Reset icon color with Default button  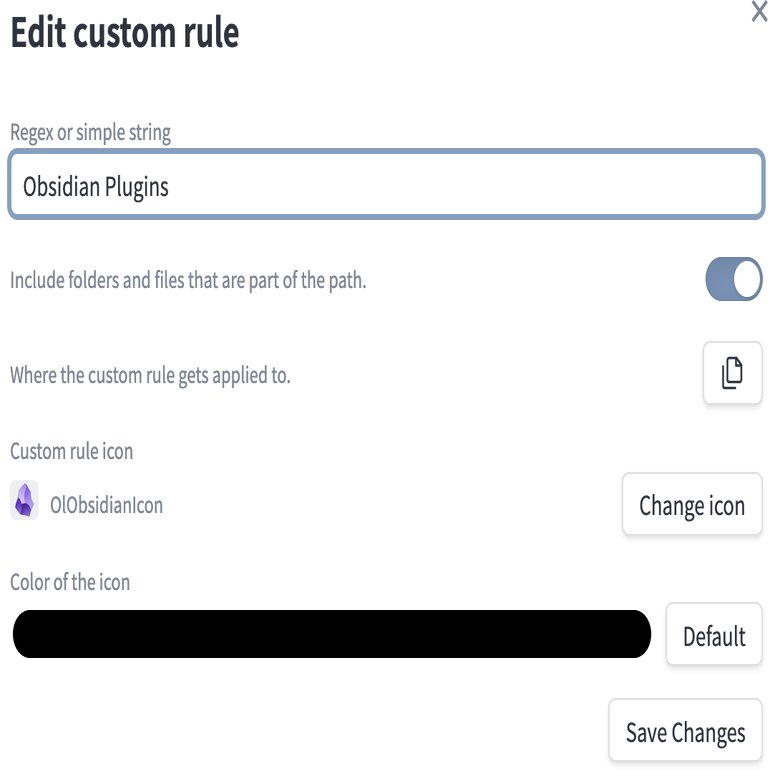[714, 636]
